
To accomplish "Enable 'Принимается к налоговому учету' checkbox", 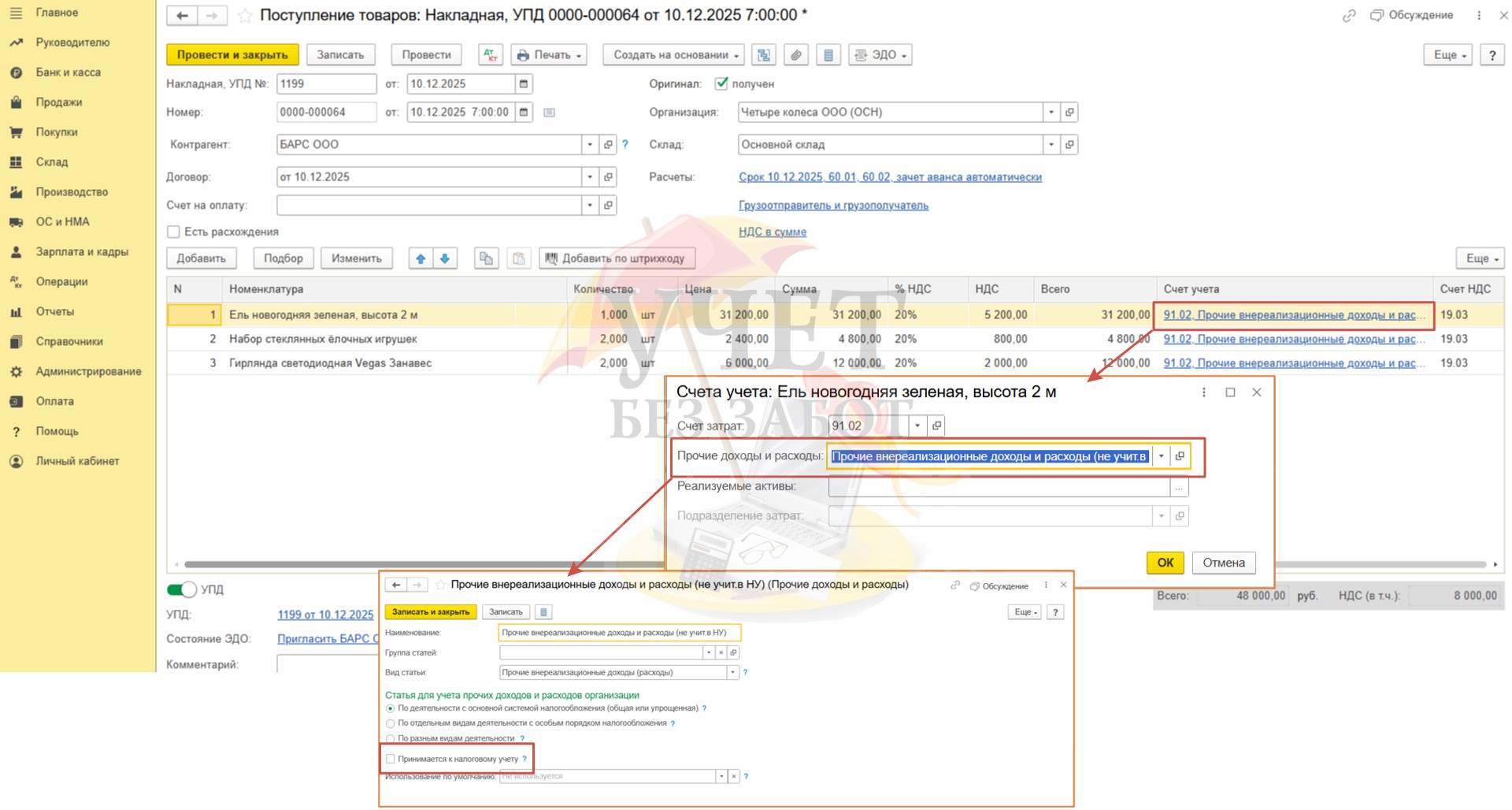I will (391, 759).
